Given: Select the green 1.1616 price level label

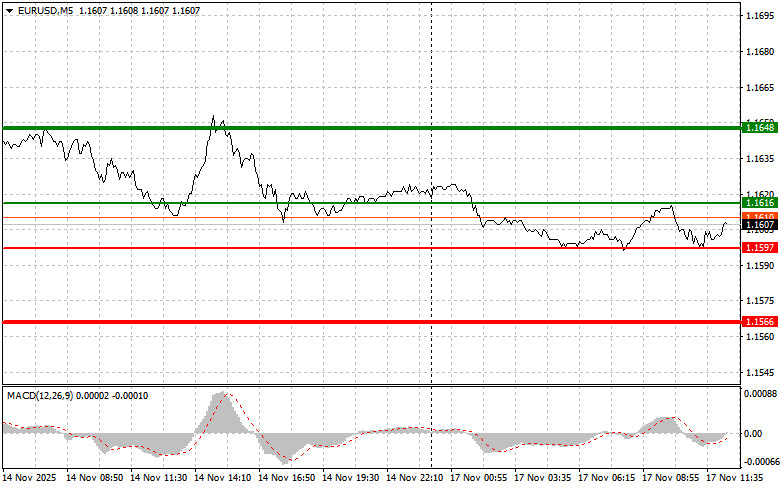Looking at the screenshot, I should tap(760, 203).
